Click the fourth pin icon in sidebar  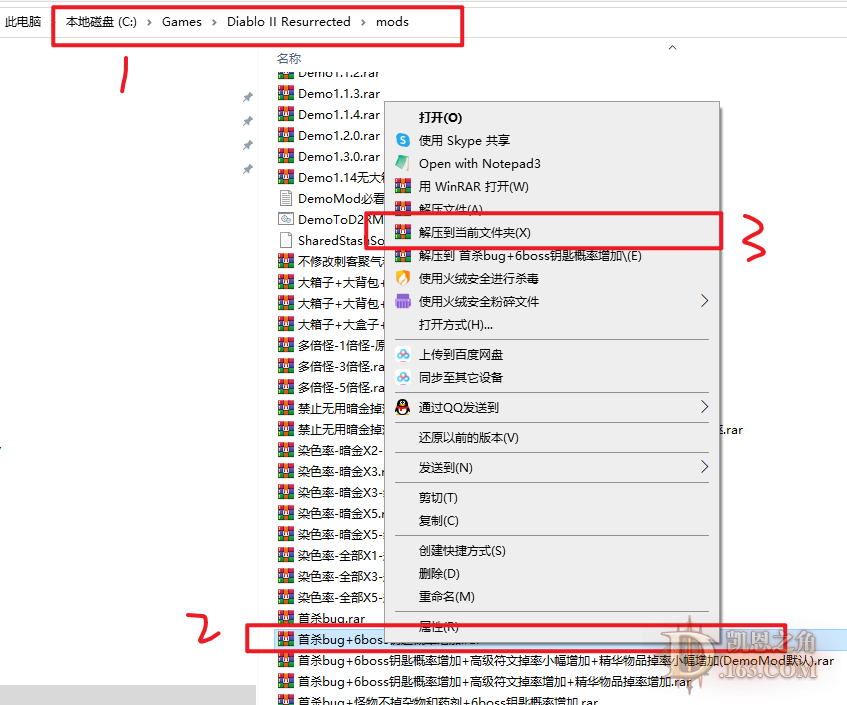click(247, 170)
